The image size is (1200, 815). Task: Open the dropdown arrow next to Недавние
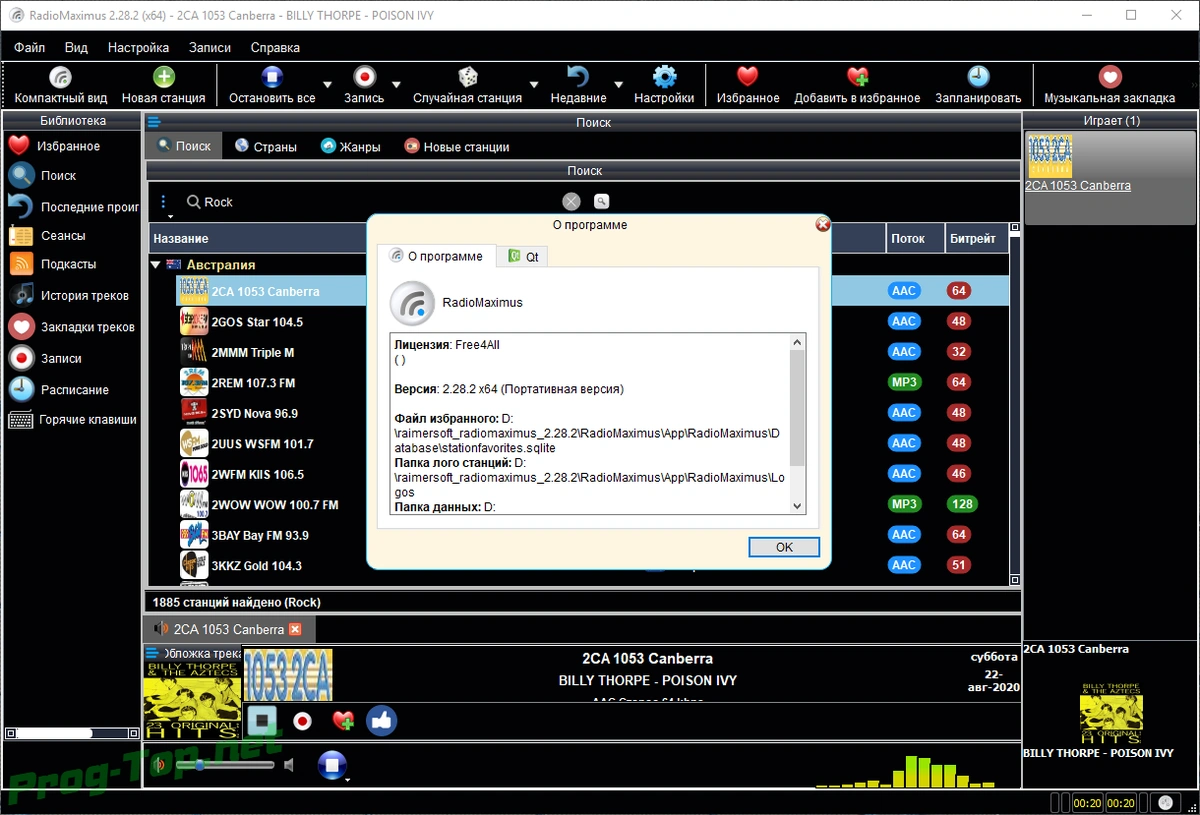(618, 84)
